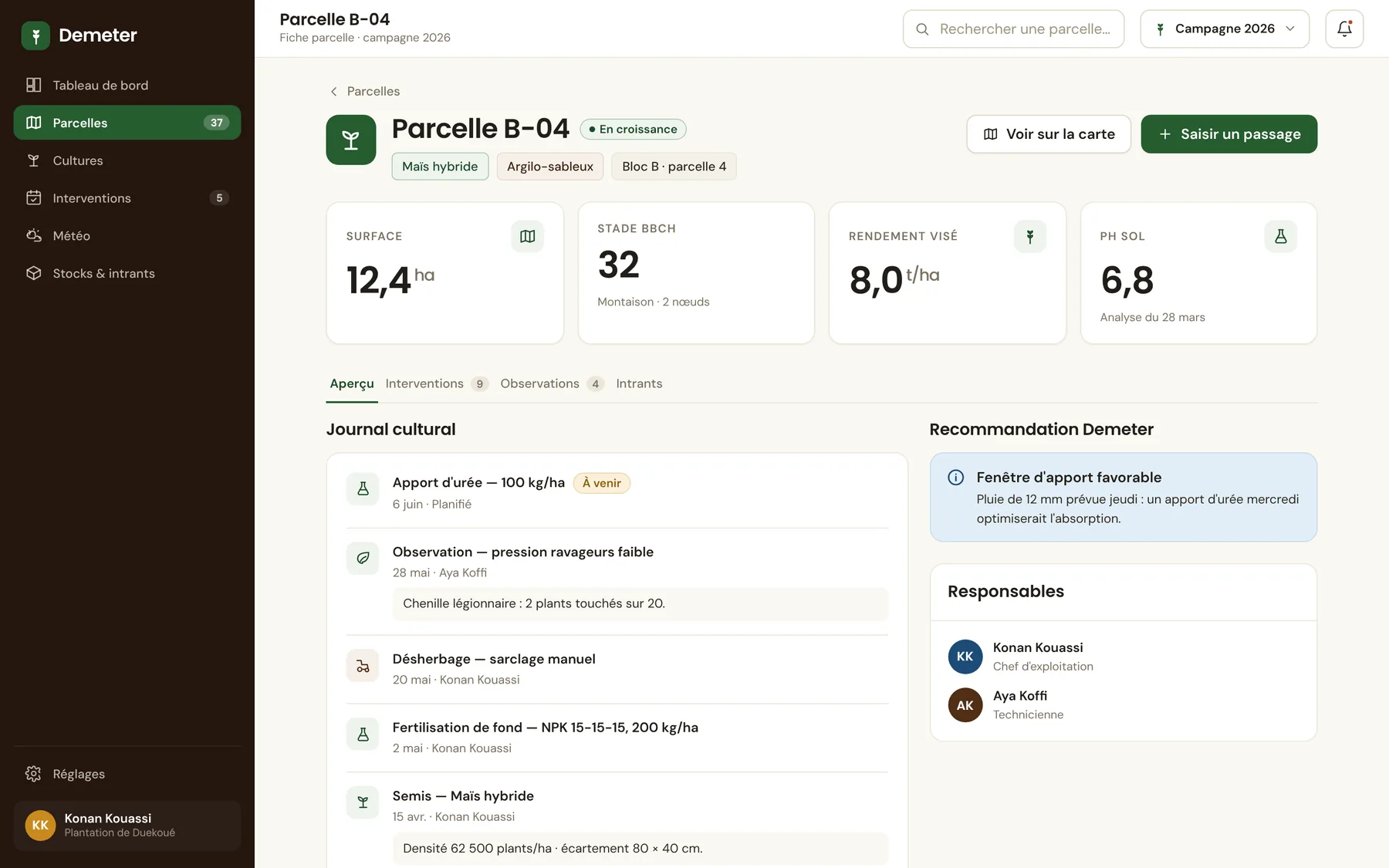Open Cultures in the sidebar

pos(127,160)
